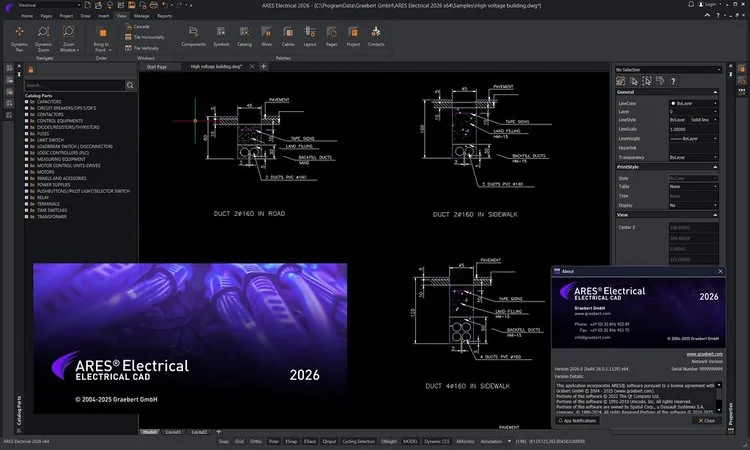750x450 pixels.
Task: Toggle Ortho mode in the status bar
Action: [x=256, y=441]
